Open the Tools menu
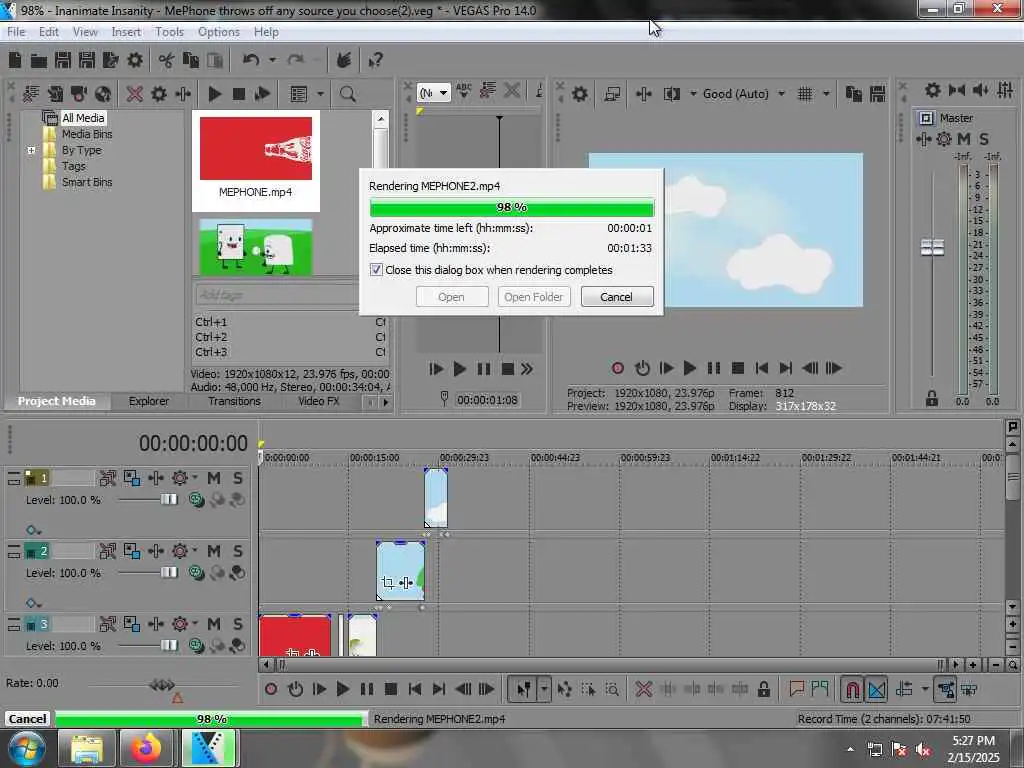The width and height of the screenshot is (1024, 768). click(x=169, y=31)
